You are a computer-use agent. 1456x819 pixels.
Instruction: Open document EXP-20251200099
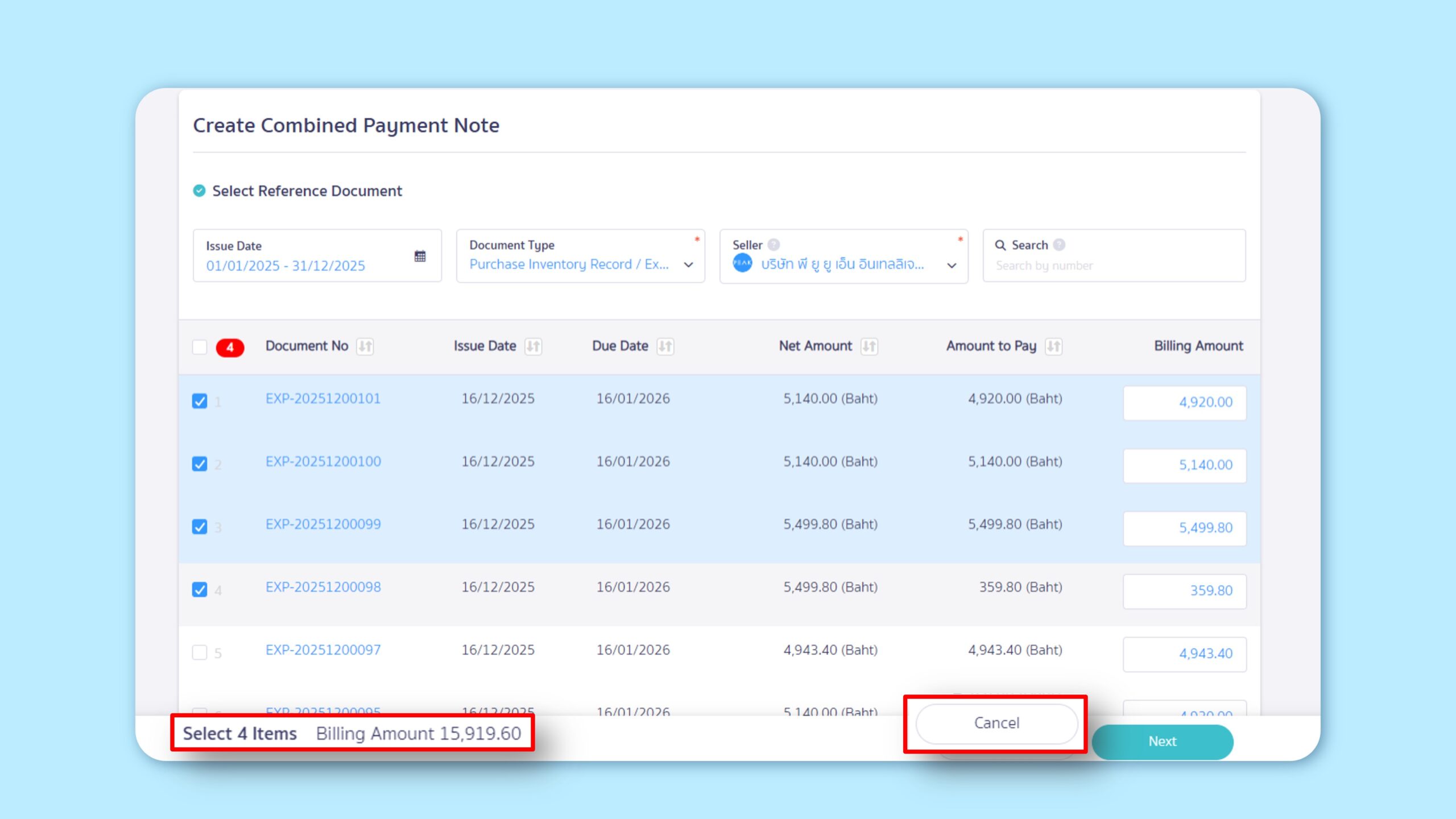322,524
